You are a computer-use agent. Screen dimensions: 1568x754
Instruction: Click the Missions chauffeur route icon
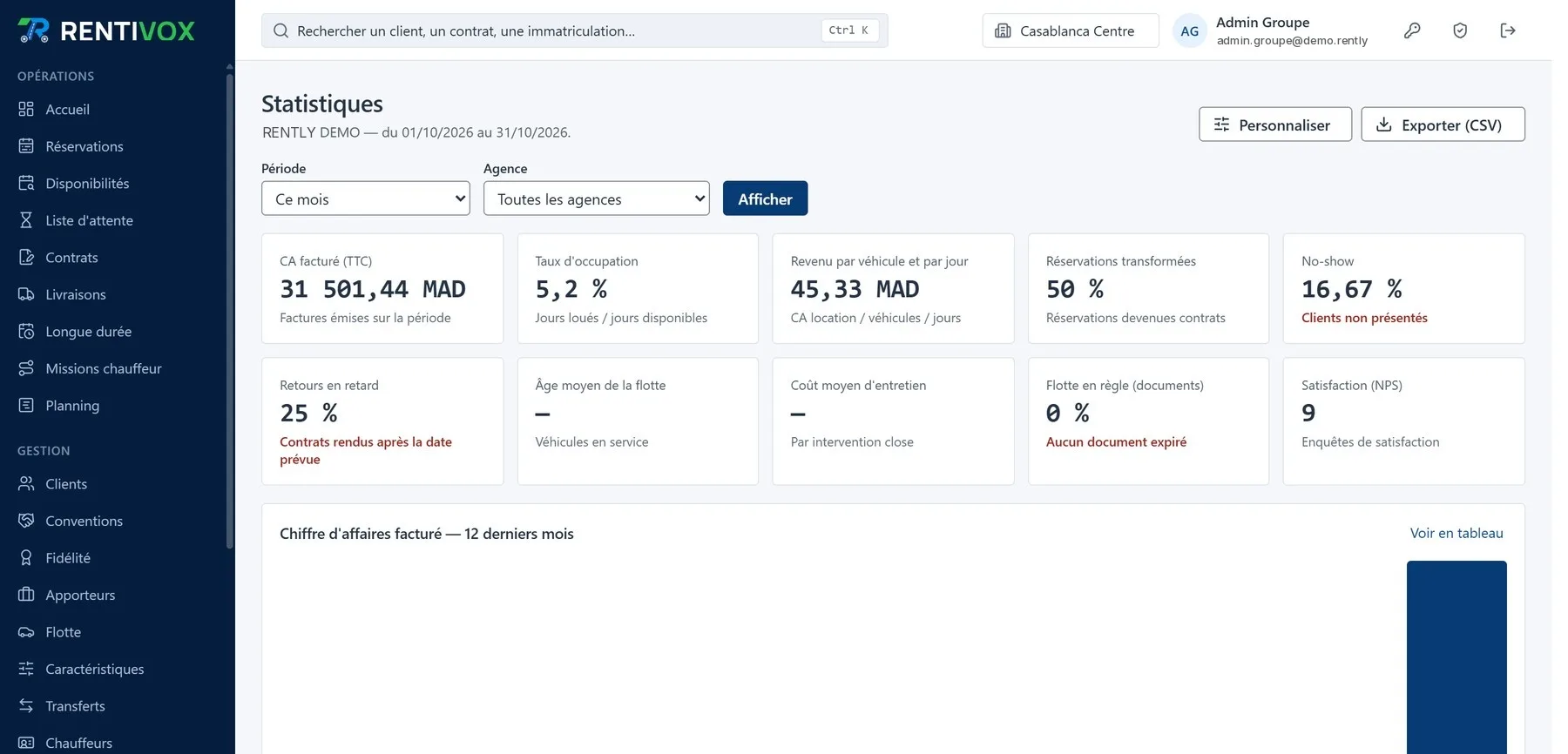click(26, 368)
